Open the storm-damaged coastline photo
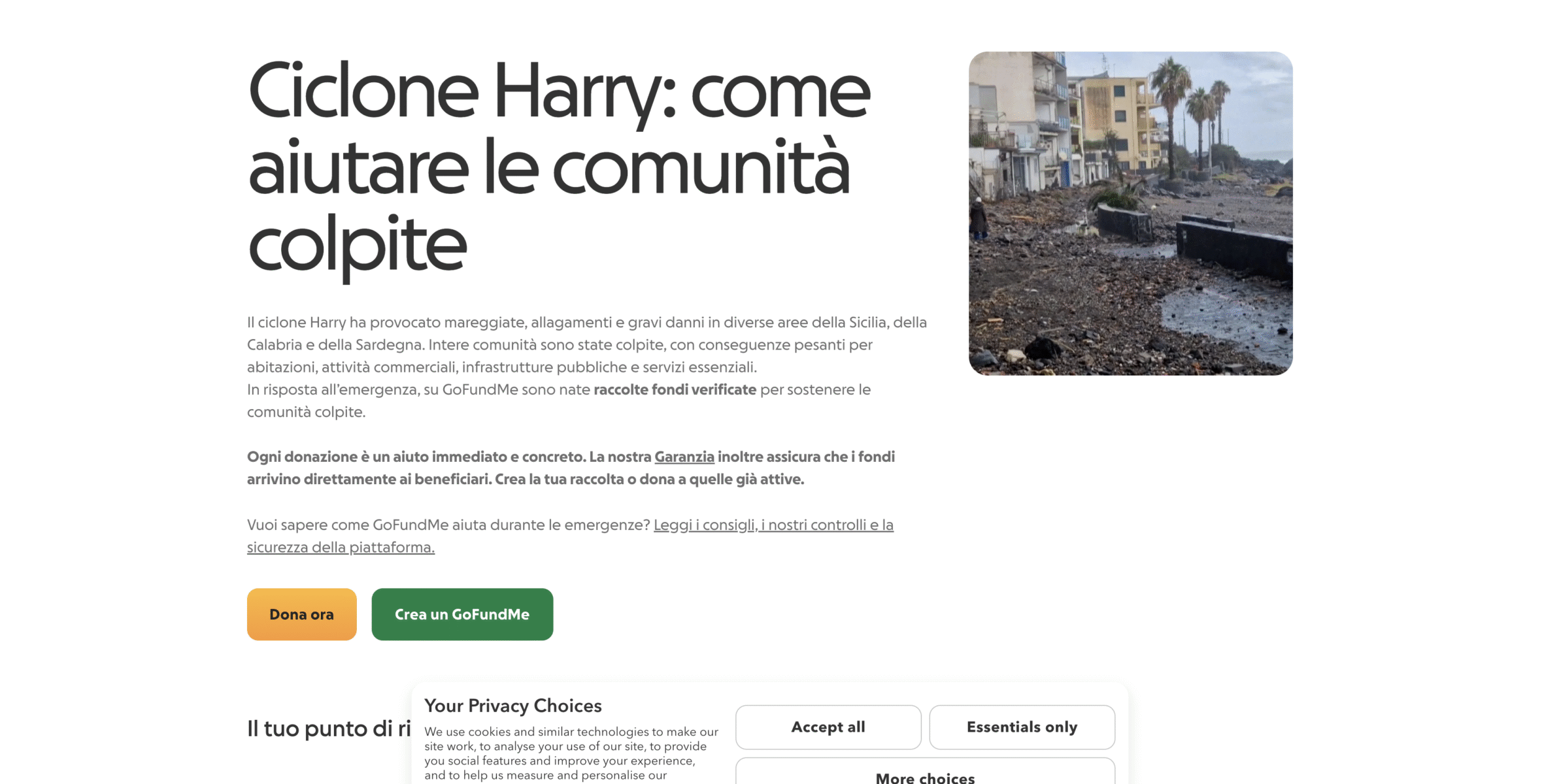Screen dimensions: 1559x784 (x=1130, y=213)
